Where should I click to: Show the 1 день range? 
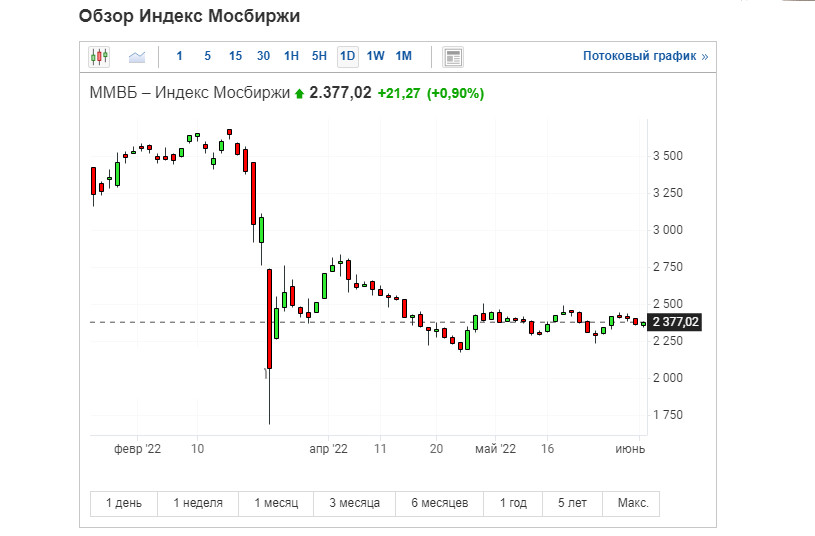124,503
